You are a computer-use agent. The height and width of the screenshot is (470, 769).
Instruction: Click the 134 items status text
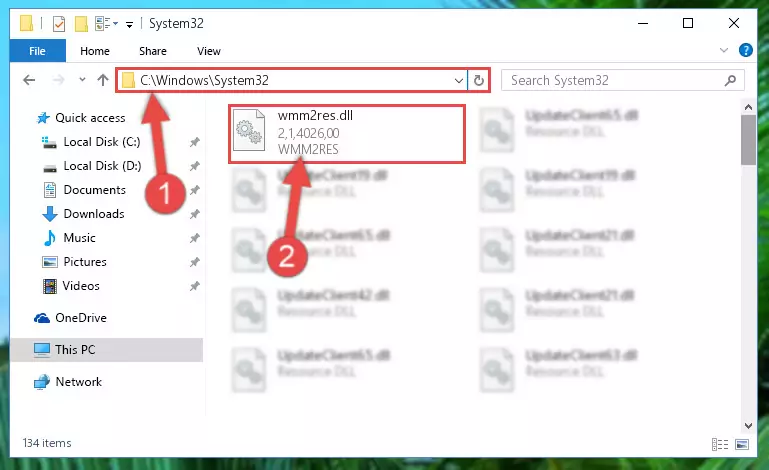tap(47, 443)
